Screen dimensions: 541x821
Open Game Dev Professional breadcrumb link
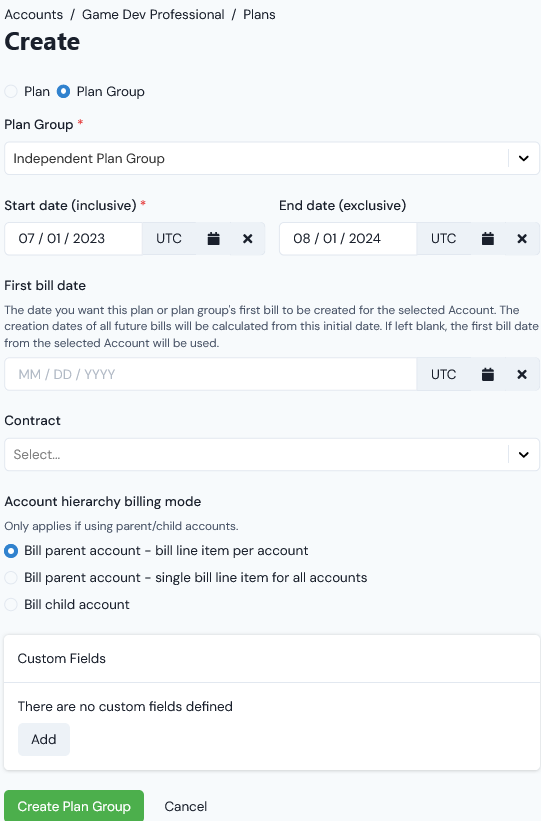[x=153, y=15]
